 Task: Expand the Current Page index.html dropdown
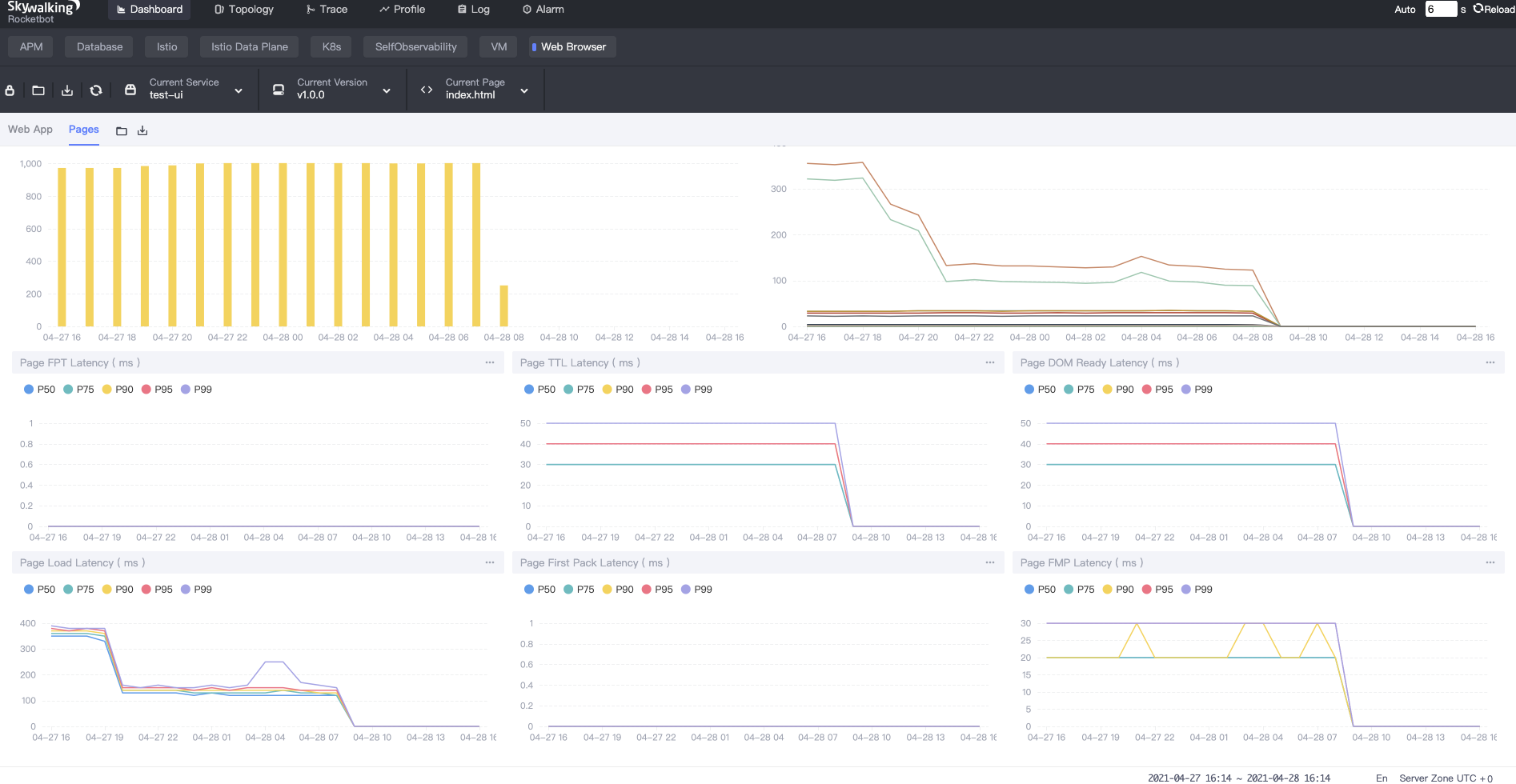click(x=524, y=91)
